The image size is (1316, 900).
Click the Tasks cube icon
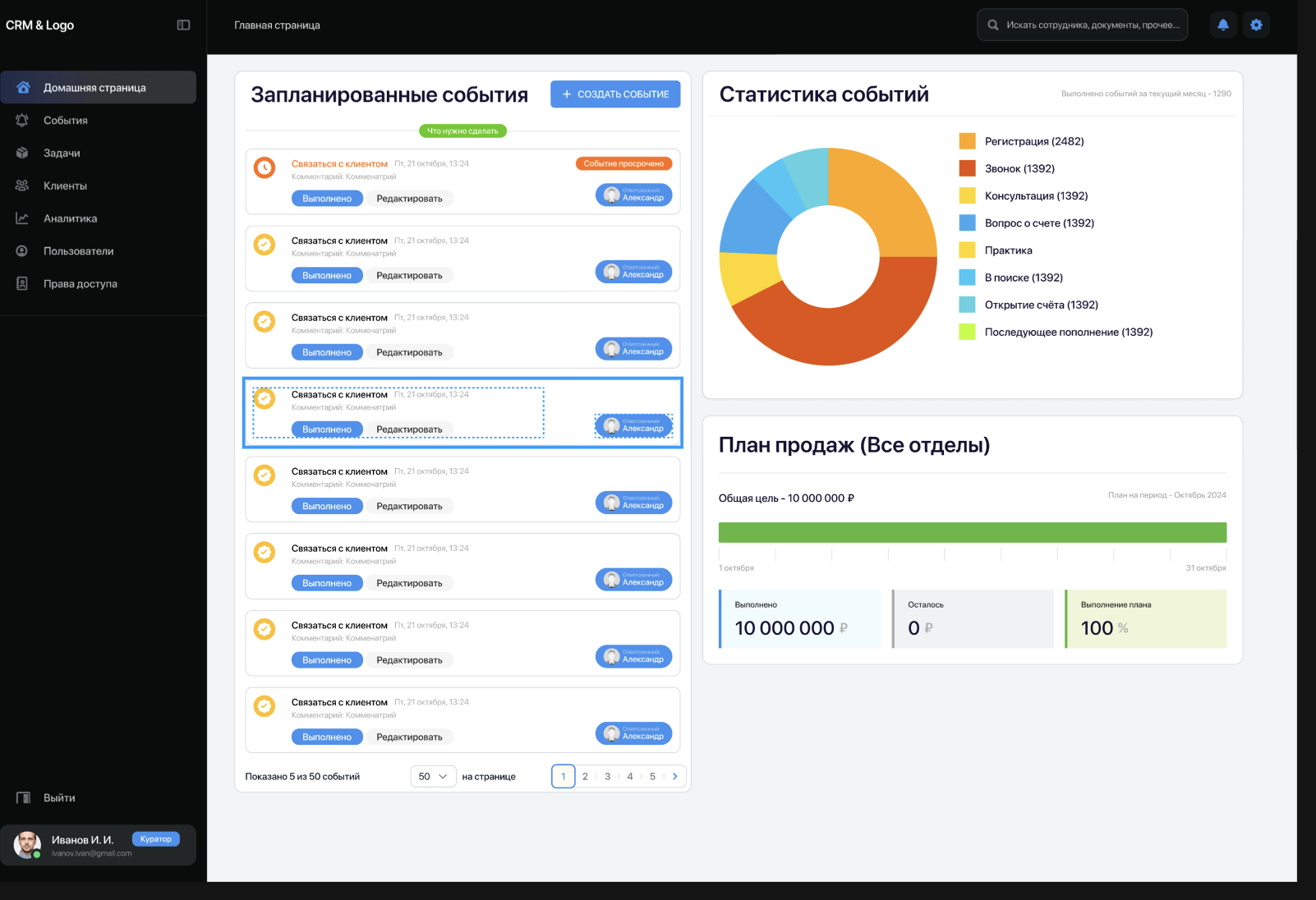22,153
